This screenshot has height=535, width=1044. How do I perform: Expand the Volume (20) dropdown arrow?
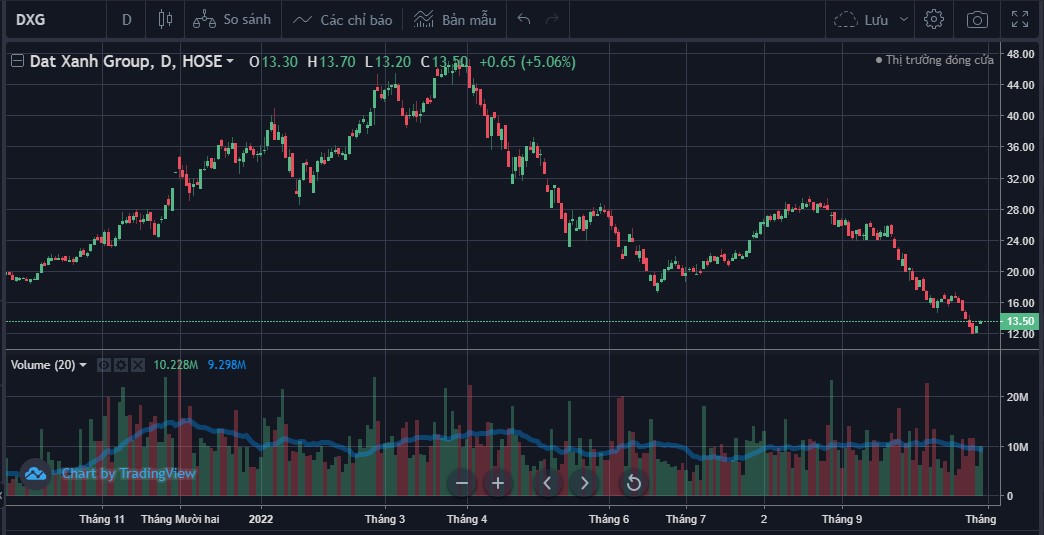point(83,365)
